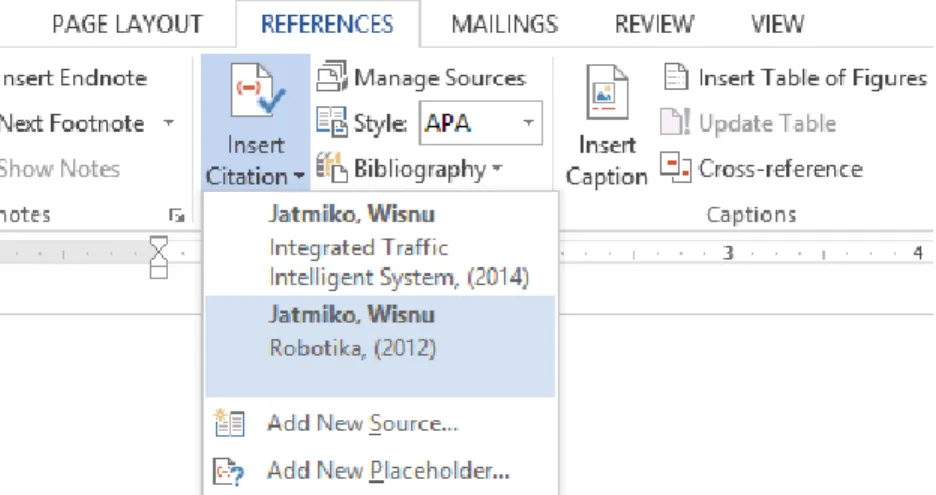Click the Bibliography books icon

[x=332, y=168]
